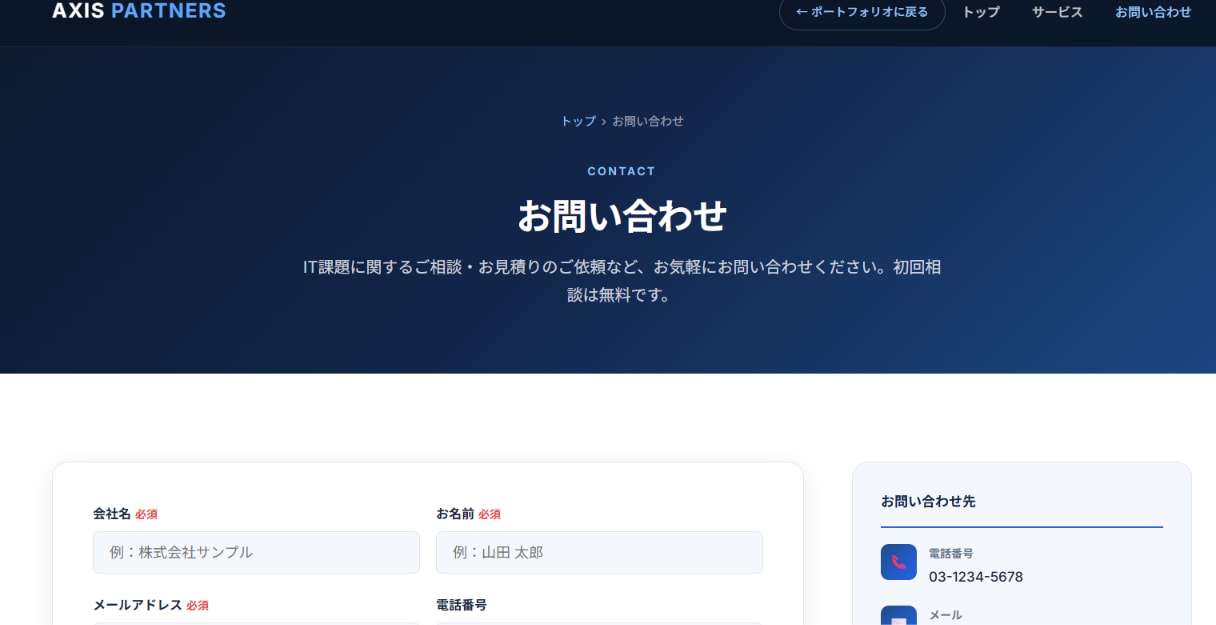Image resolution: width=1216 pixels, height=625 pixels.
Task: Click the phone icon beside 電話番号
Action: [x=899, y=562]
